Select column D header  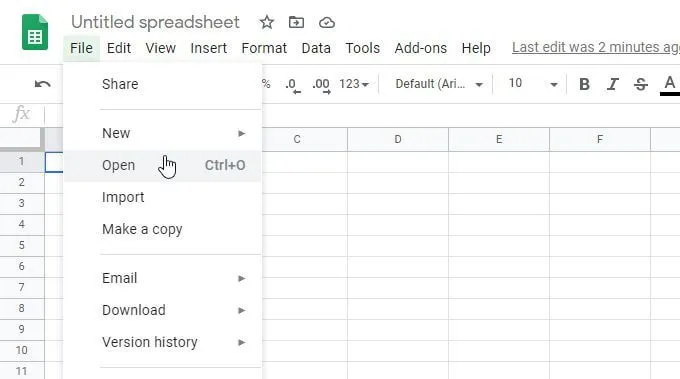[x=398, y=139]
